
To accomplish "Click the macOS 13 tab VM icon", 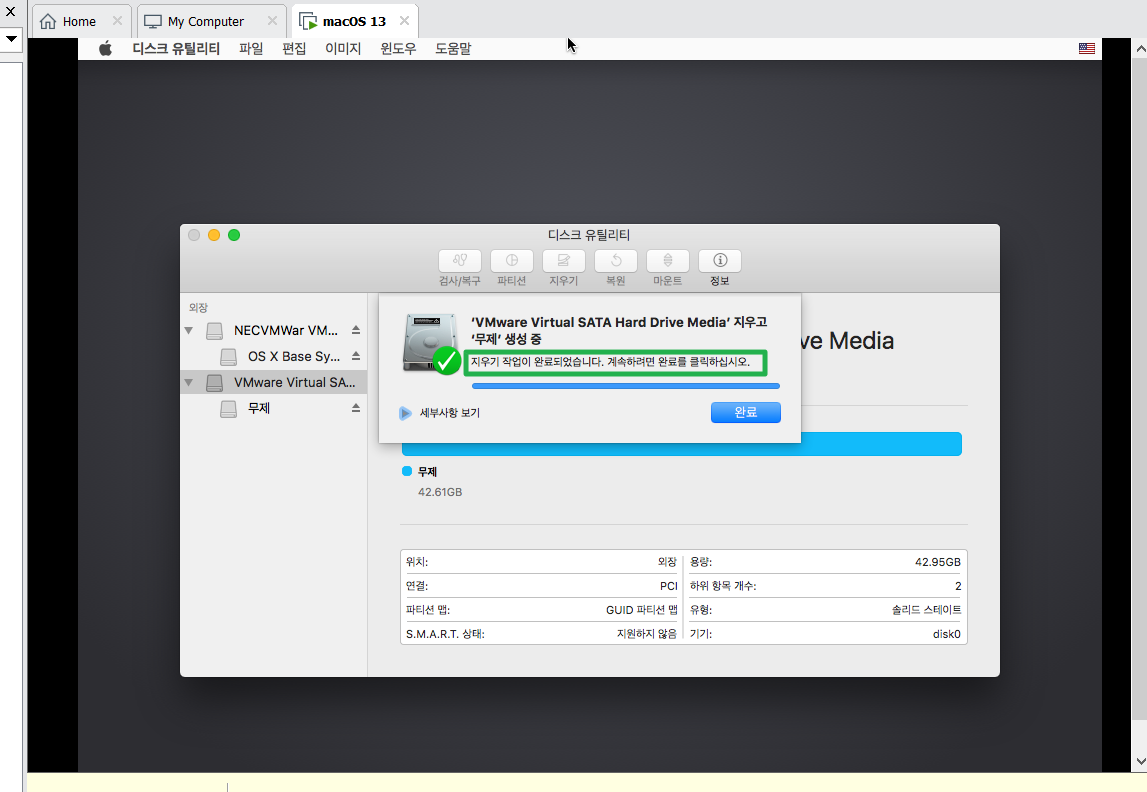I will (x=309, y=21).
